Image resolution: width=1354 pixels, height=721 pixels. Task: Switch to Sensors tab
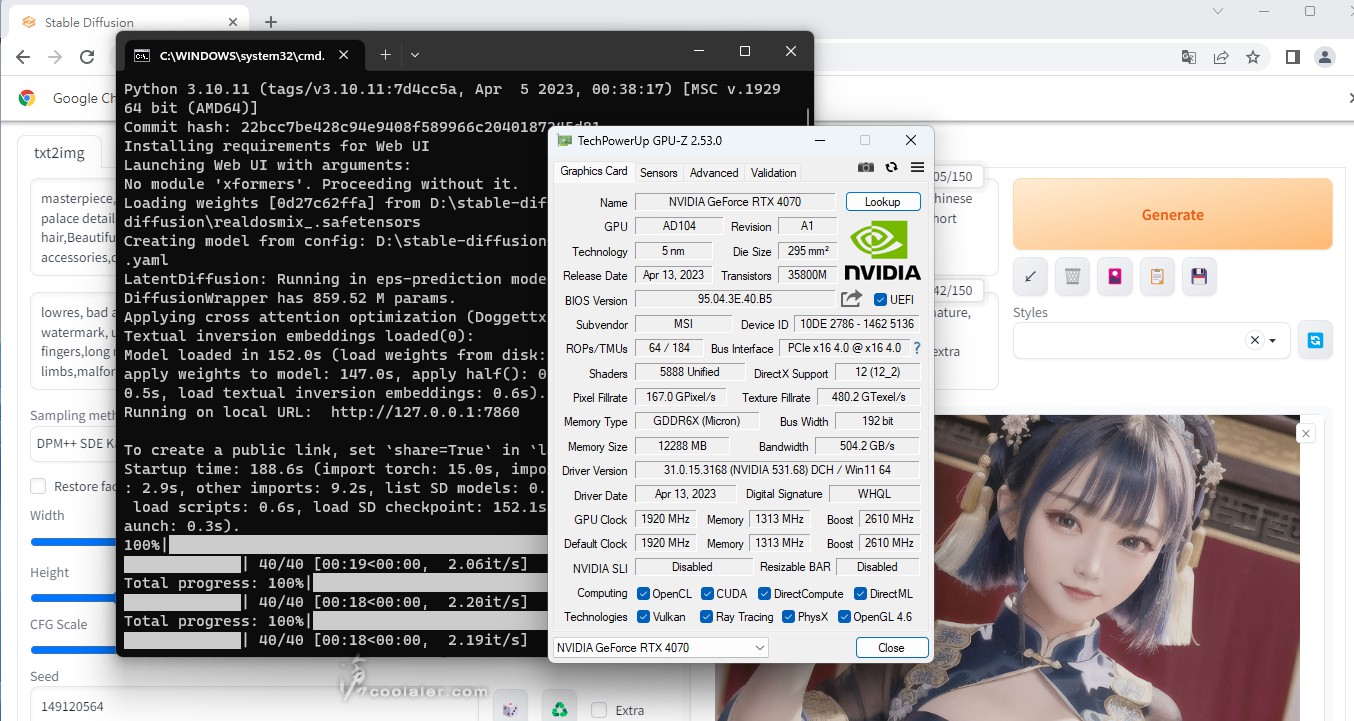point(659,172)
